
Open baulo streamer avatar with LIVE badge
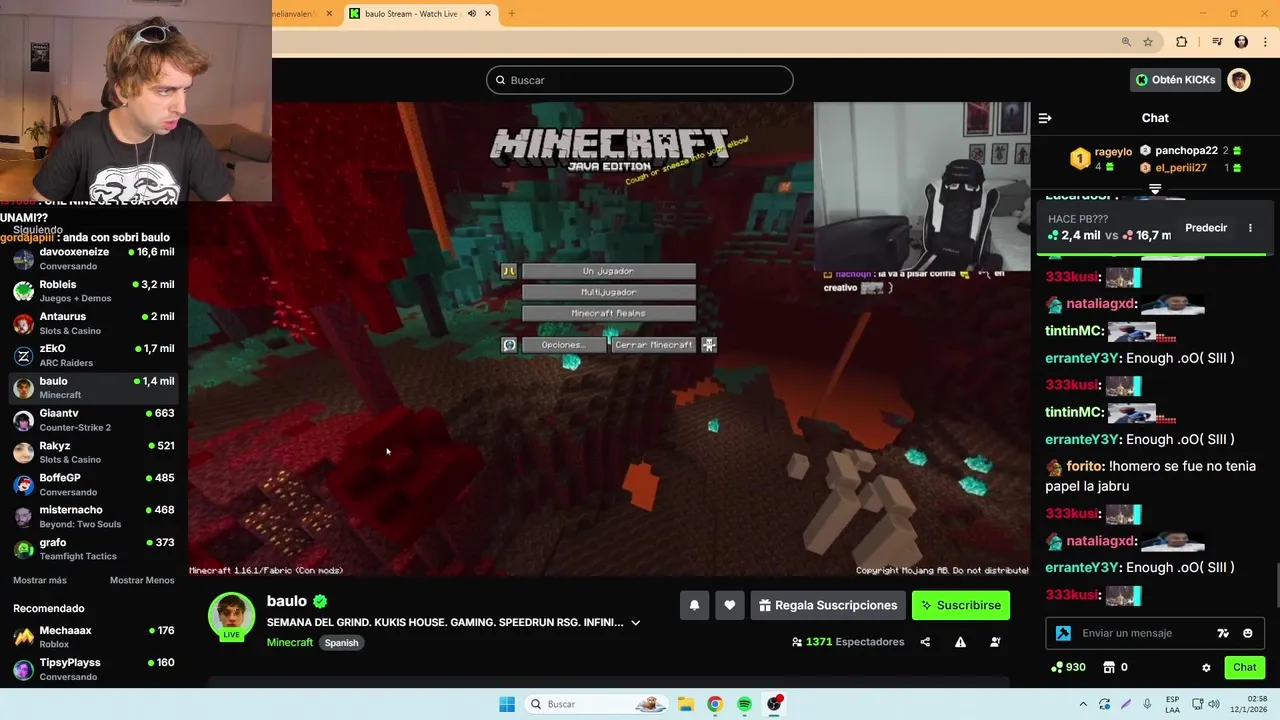pos(231,617)
